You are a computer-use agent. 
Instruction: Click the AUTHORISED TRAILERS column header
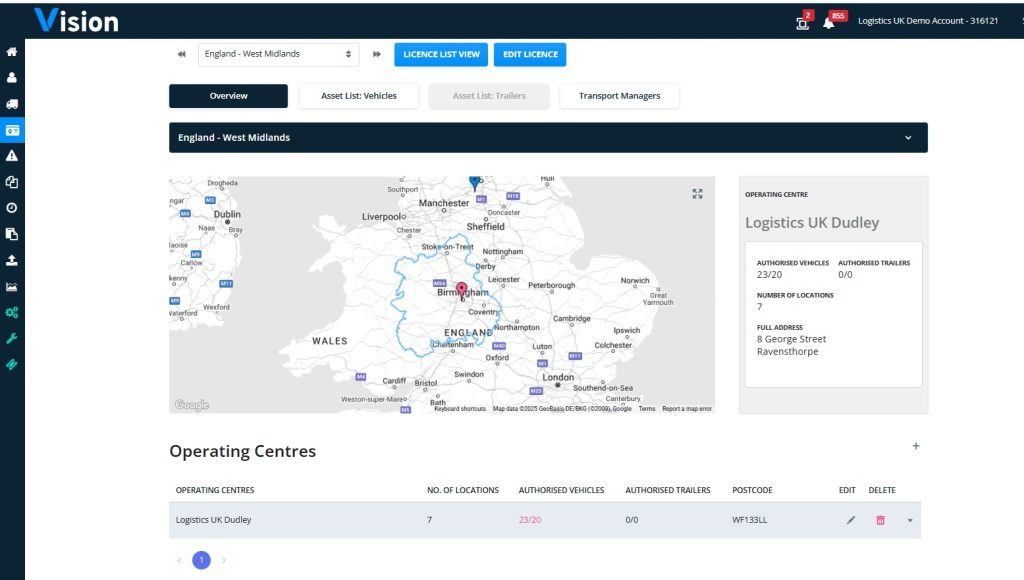click(x=668, y=490)
